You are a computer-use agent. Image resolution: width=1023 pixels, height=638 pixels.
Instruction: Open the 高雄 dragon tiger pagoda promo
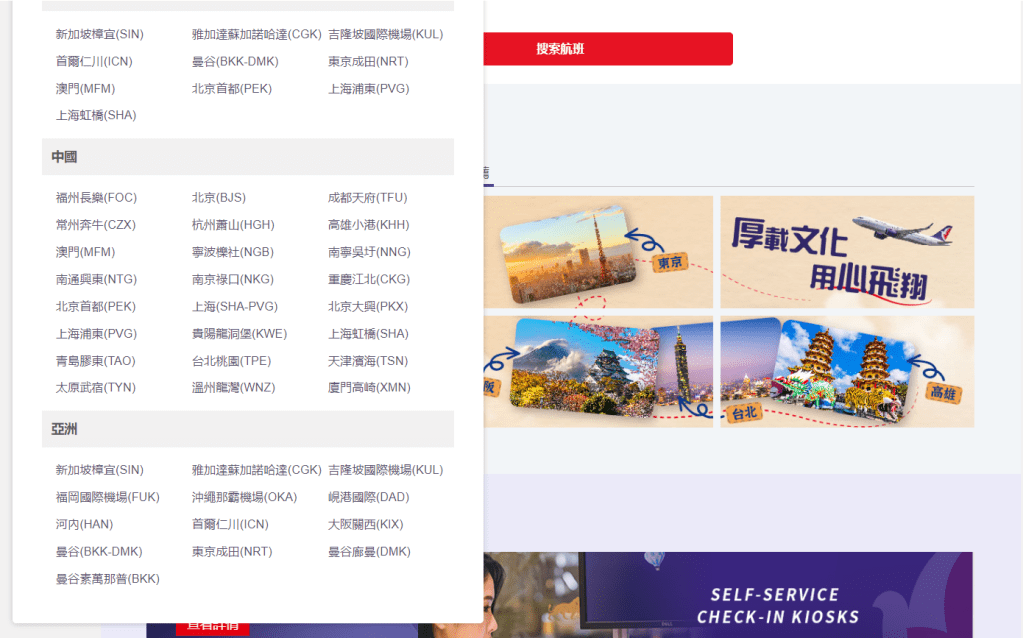[x=846, y=372]
